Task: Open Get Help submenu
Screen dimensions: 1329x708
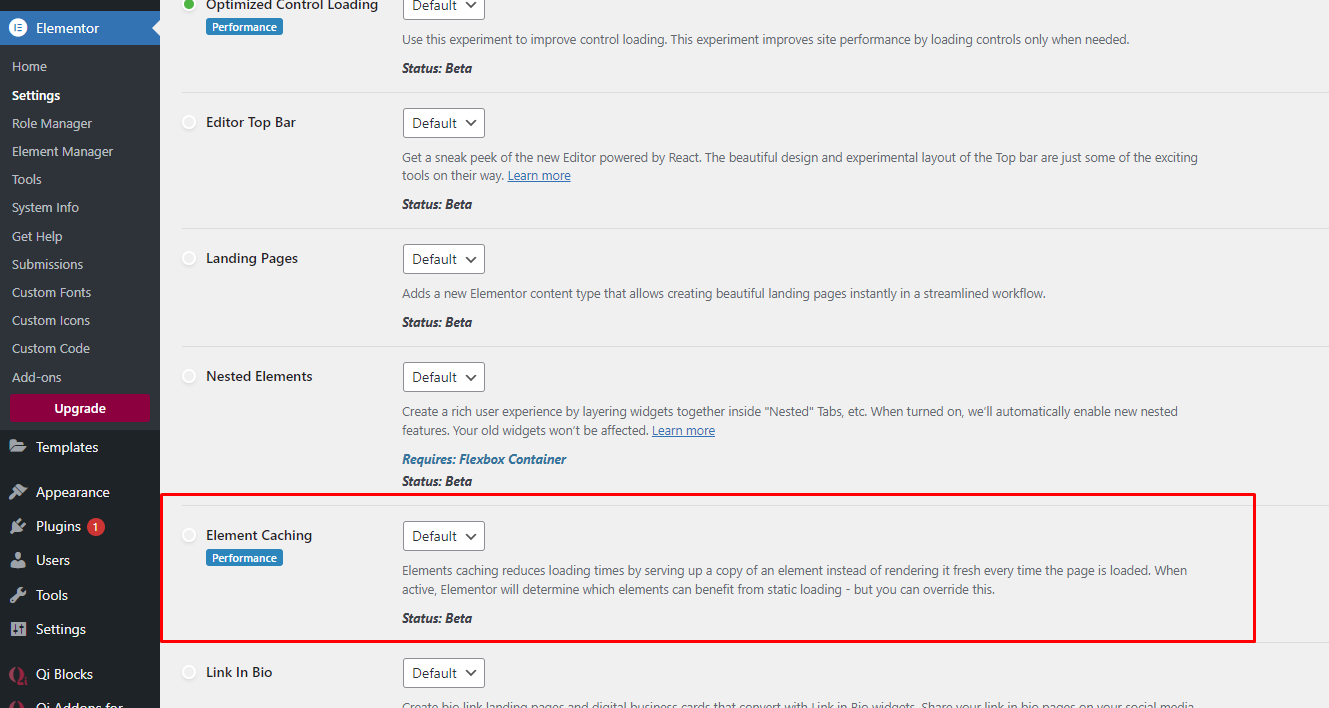Action: click(37, 236)
